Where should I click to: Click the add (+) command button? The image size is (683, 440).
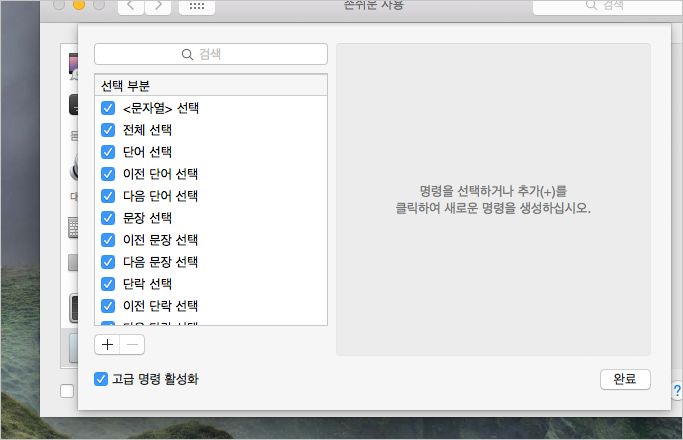[x=107, y=345]
